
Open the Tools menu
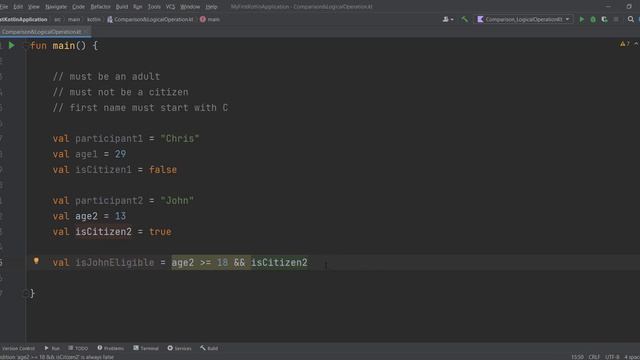(x=154, y=7)
